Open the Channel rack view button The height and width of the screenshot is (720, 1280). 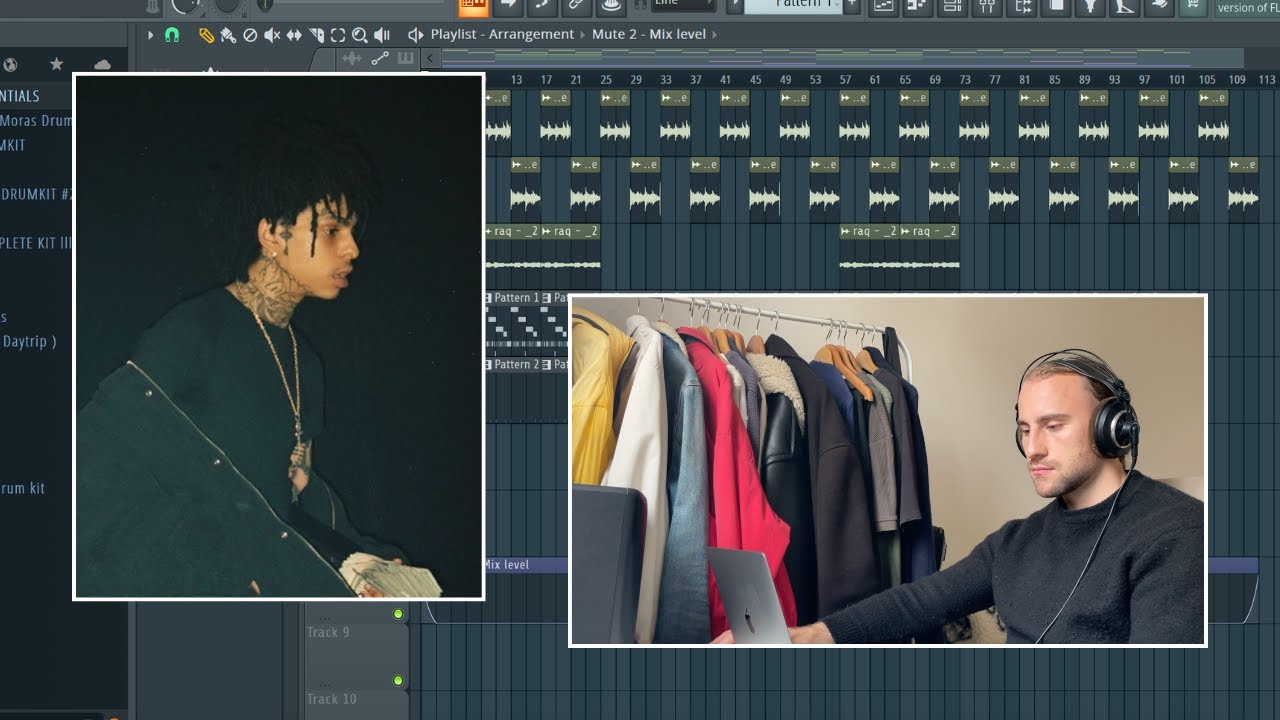(953, 6)
